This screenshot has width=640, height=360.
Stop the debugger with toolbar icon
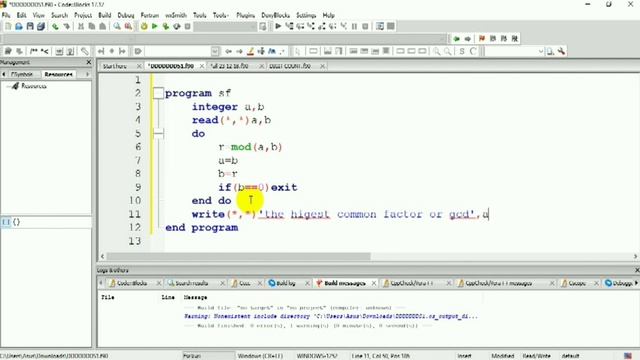click(x=365, y=27)
